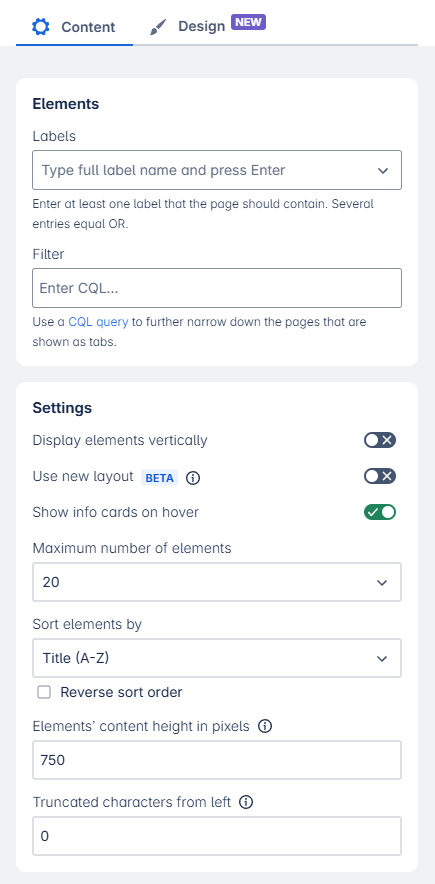Click the content height field showing 750
435x884 pixels.
217,760
